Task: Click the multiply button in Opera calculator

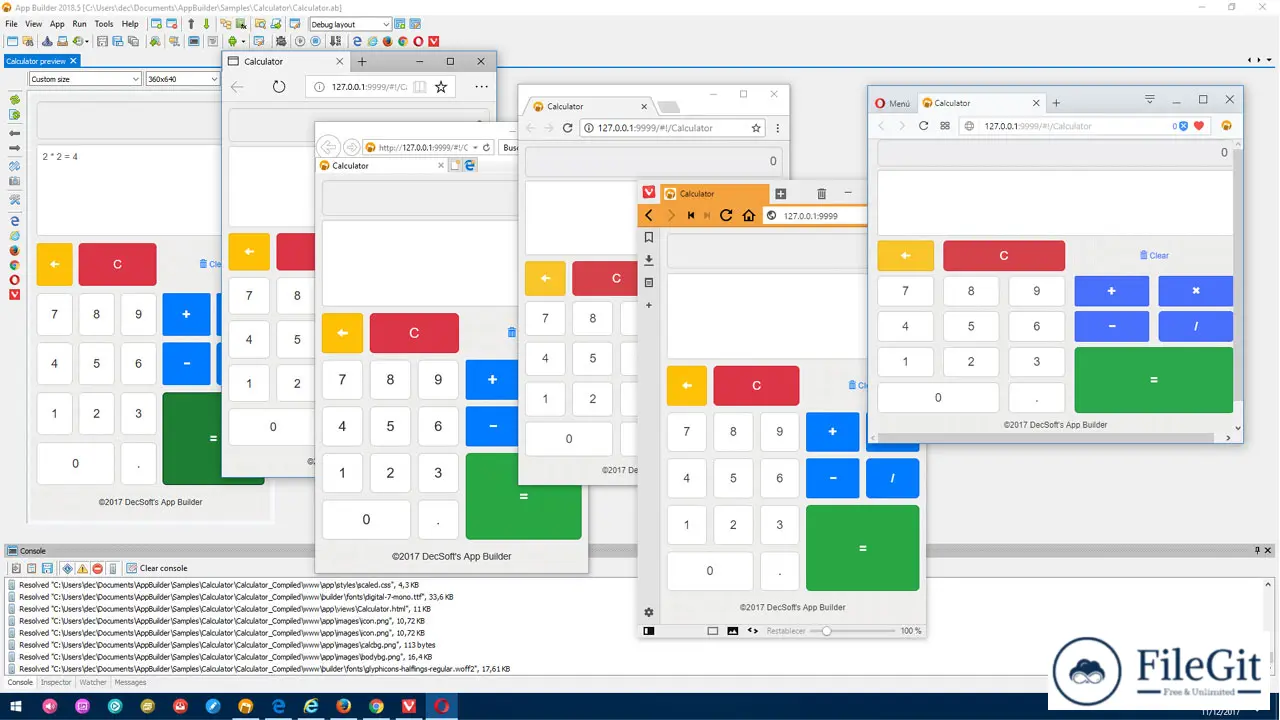Action: [x=1196, y=291]
